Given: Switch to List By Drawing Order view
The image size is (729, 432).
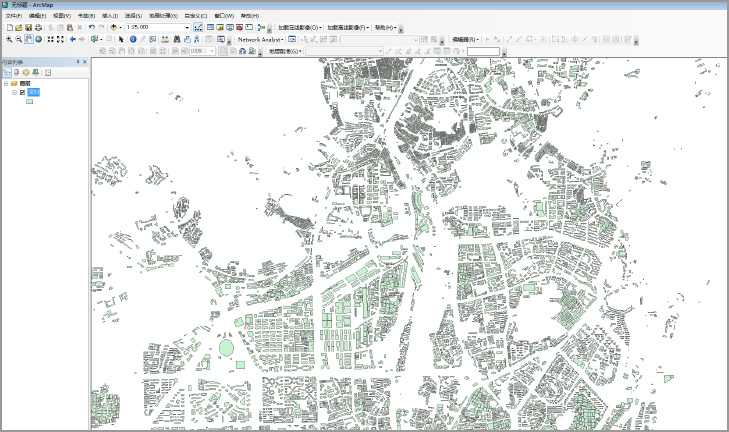Looking at the screenshot, I should 7,73.
